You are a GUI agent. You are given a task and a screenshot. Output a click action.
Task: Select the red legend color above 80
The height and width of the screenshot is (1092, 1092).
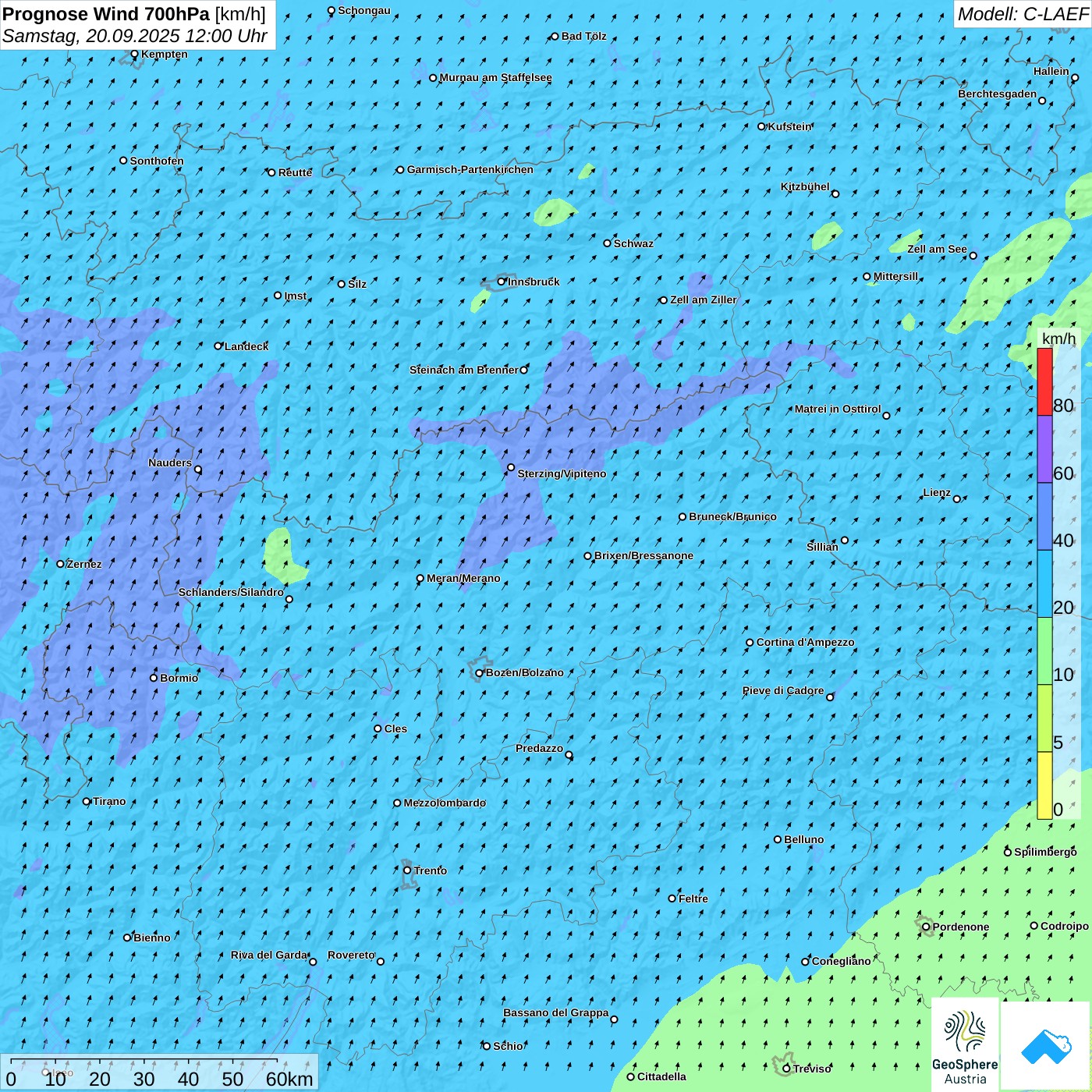pos(1044,381)
